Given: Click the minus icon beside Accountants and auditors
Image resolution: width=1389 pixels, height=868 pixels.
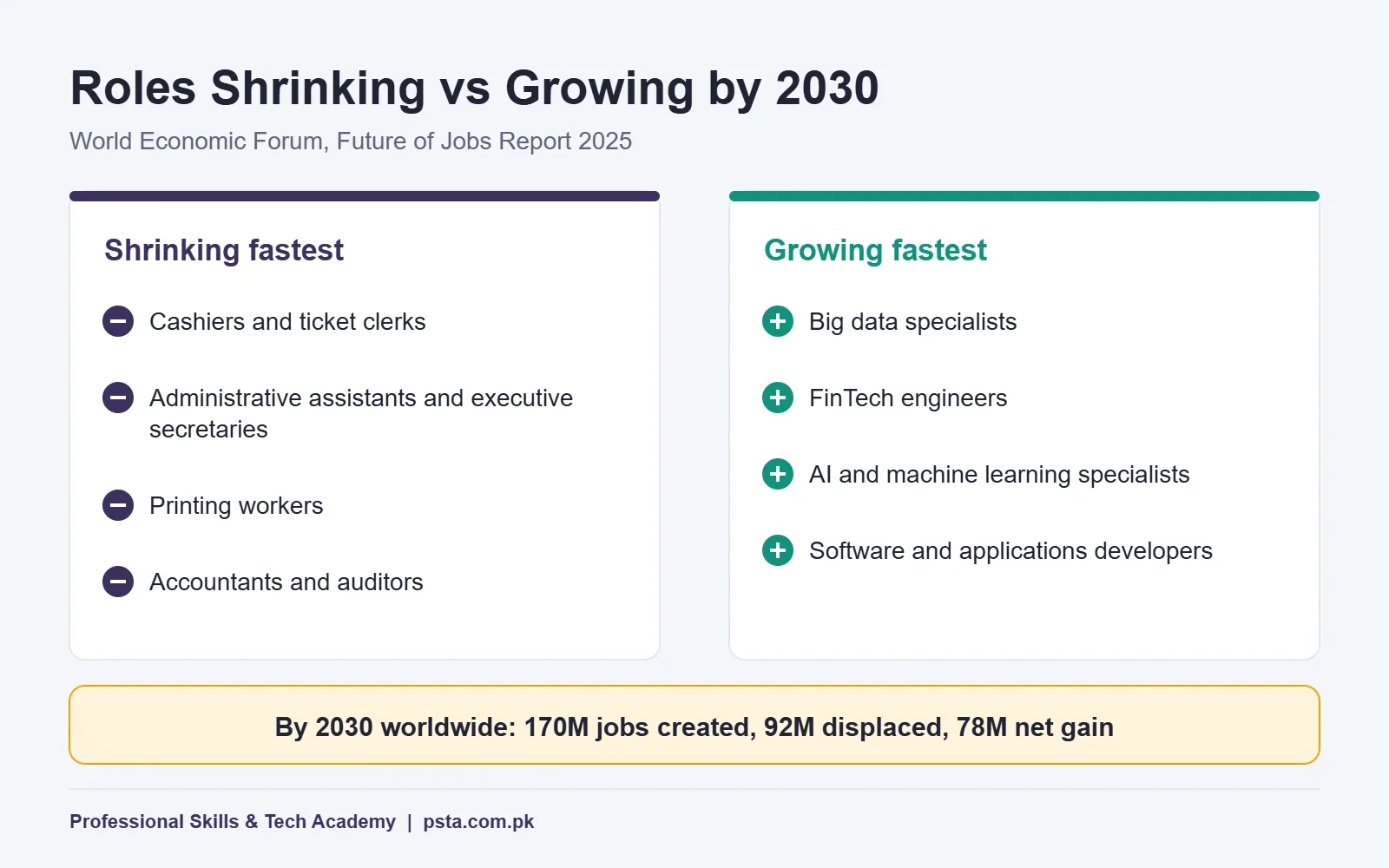Looking at the screenshot, I should click(x=118, y=582).
